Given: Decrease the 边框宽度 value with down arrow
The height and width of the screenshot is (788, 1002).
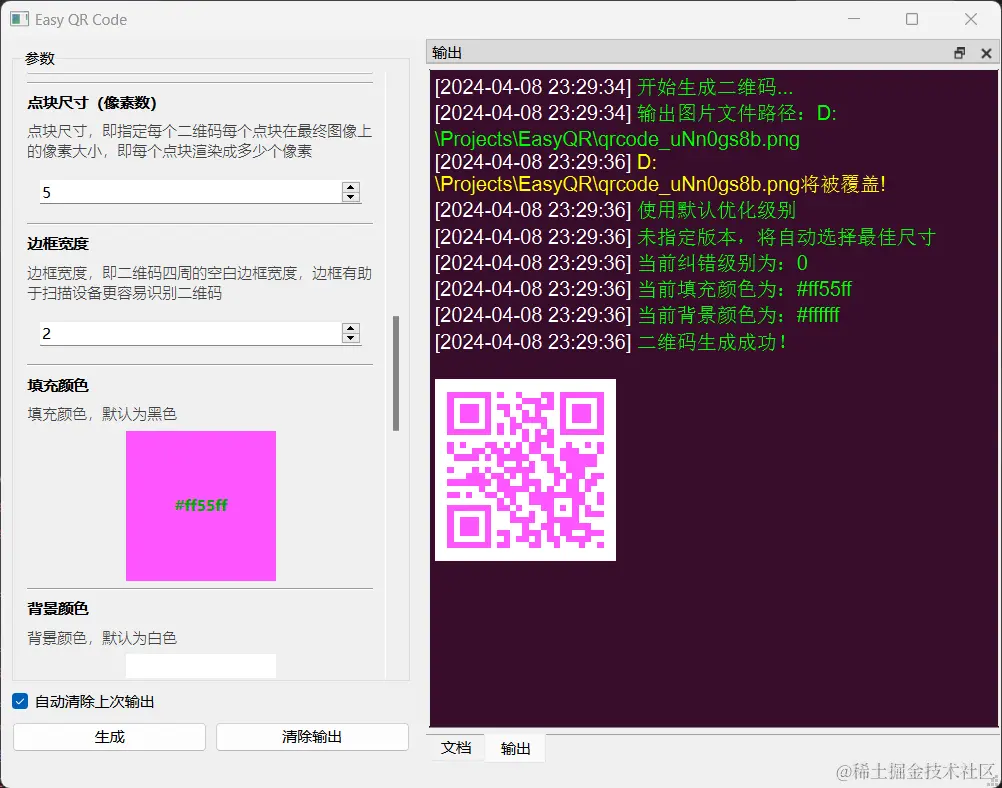Looking at the screenshot, I should (x=350, y=338).
